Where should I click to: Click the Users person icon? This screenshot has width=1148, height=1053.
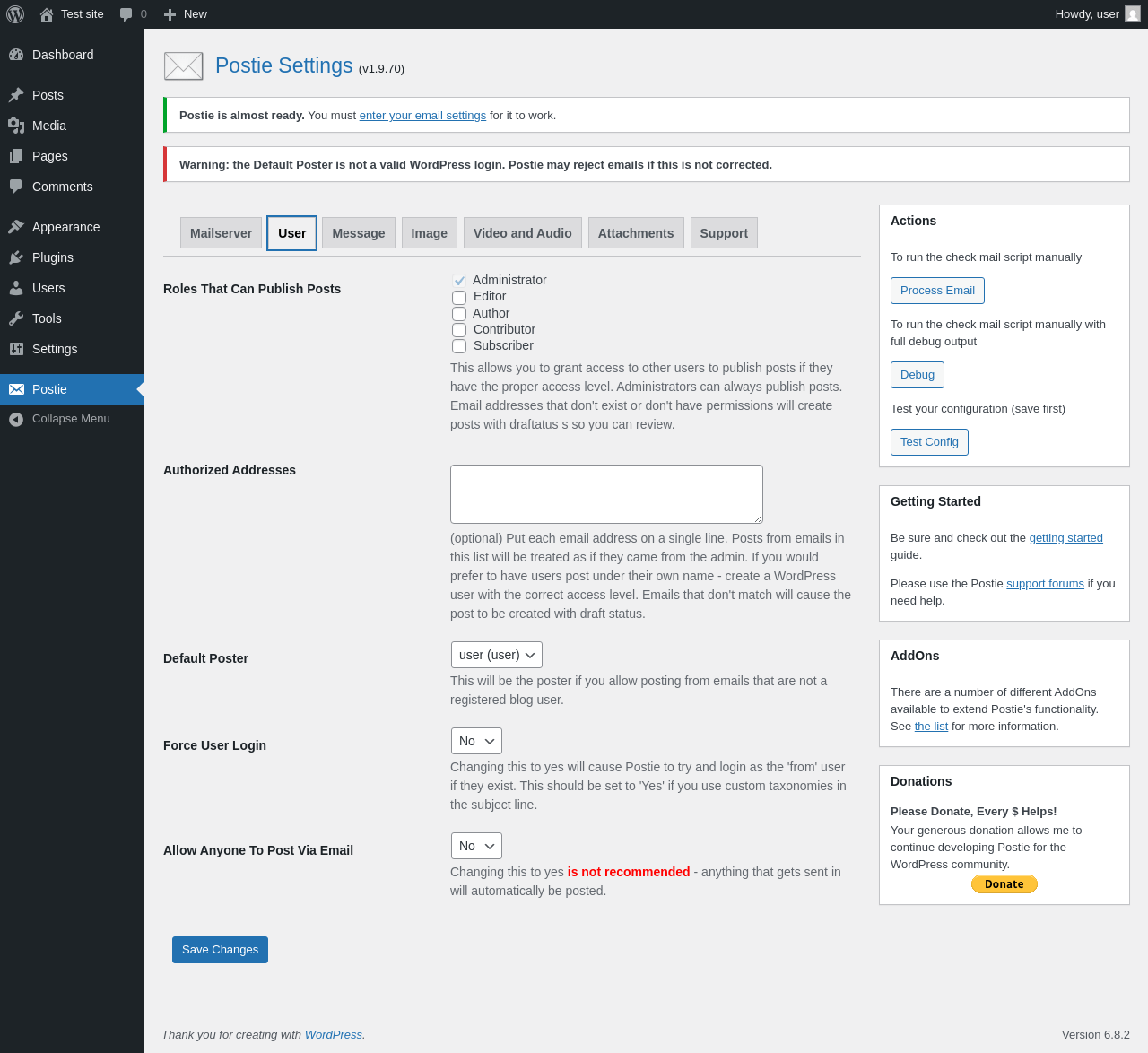16,288
